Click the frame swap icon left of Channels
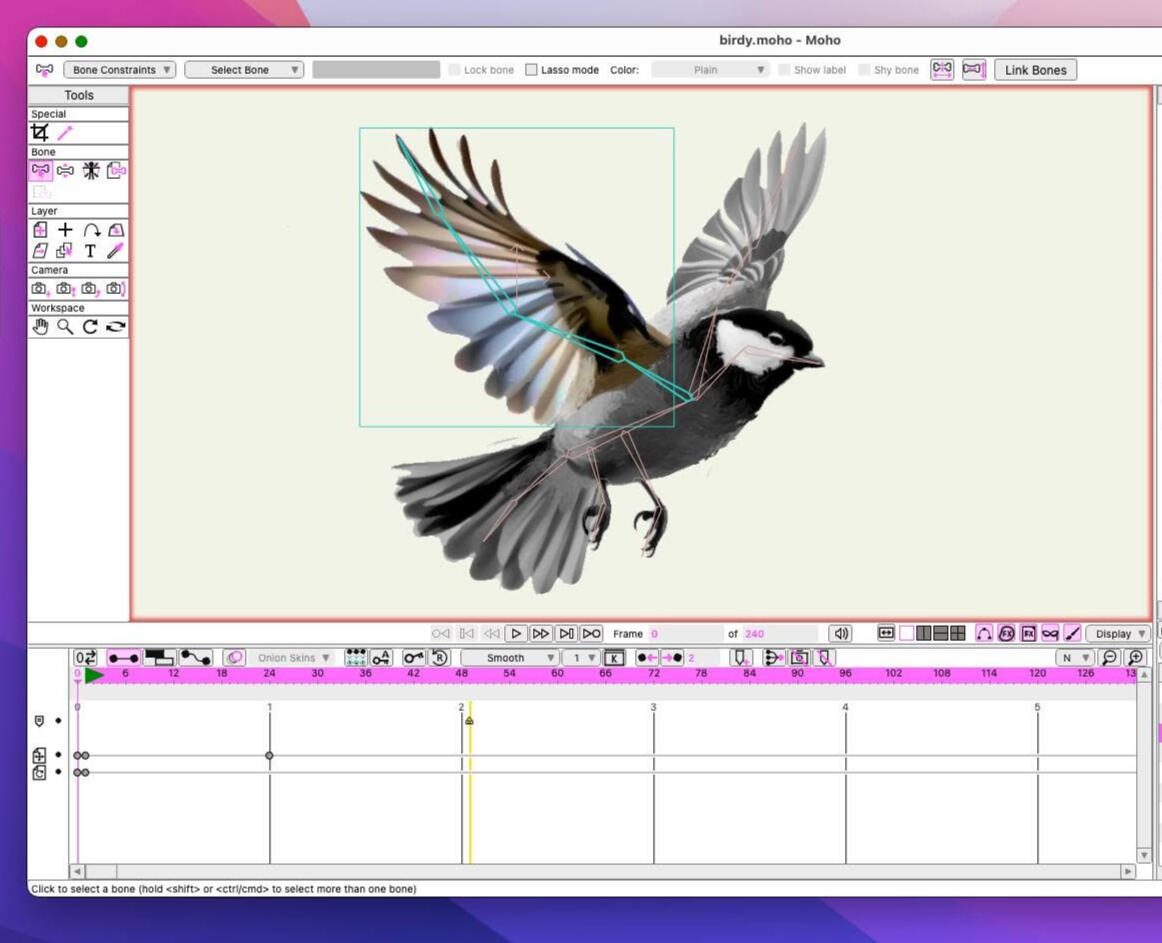The height and width of the screenshot is (943, 1162). click(85, 658)
